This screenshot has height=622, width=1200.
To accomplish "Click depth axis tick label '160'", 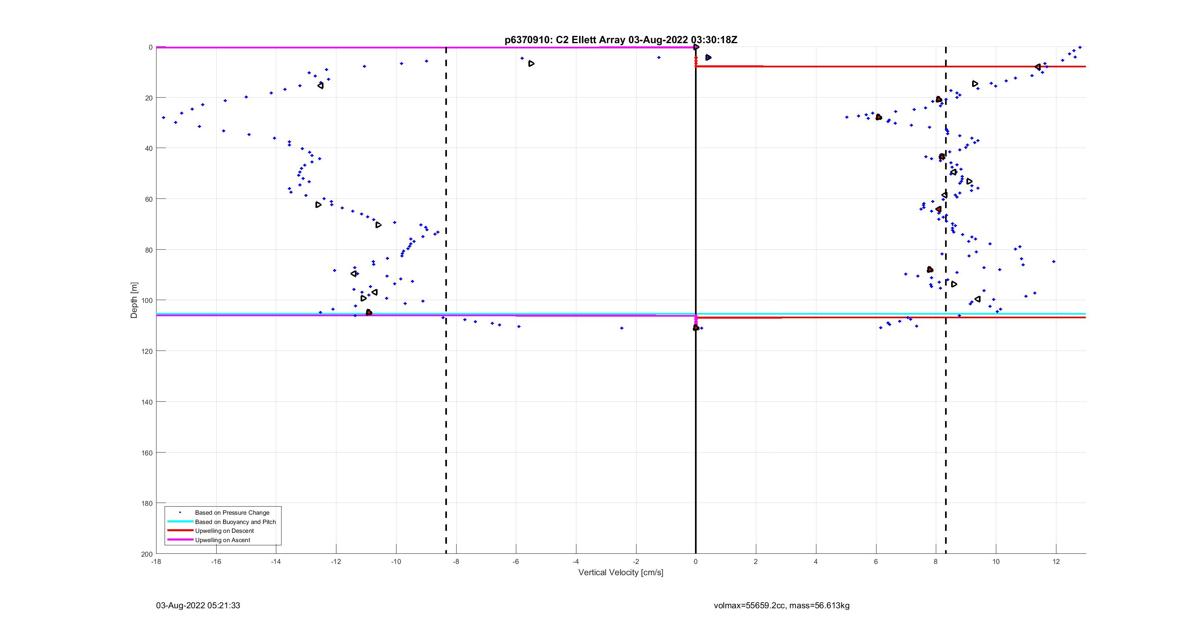I will pos(146,452).
